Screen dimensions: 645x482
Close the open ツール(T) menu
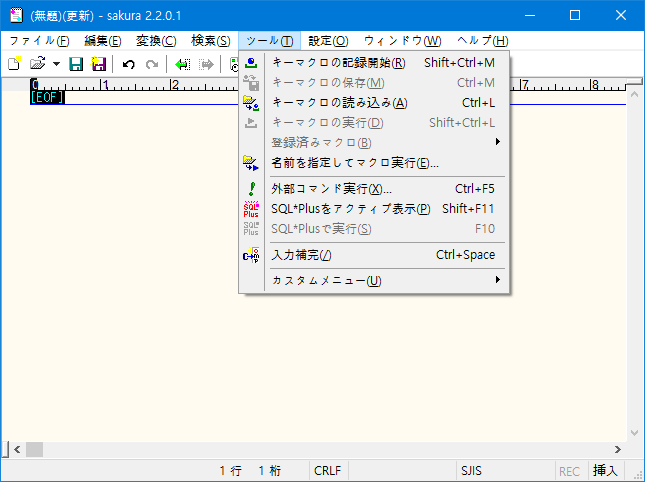tap(269, 41)
